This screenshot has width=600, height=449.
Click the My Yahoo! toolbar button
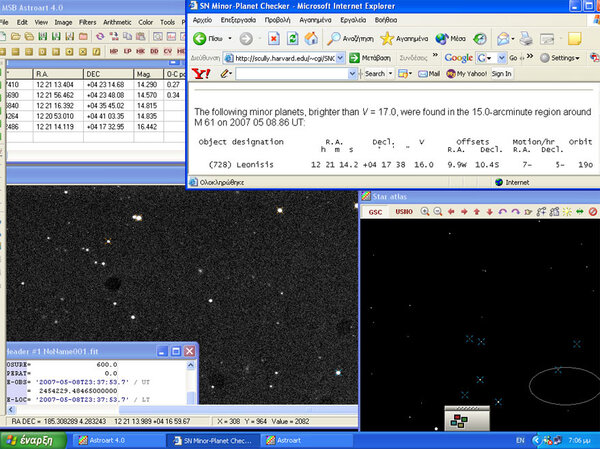pyautogui.click(x=466, y=73)
